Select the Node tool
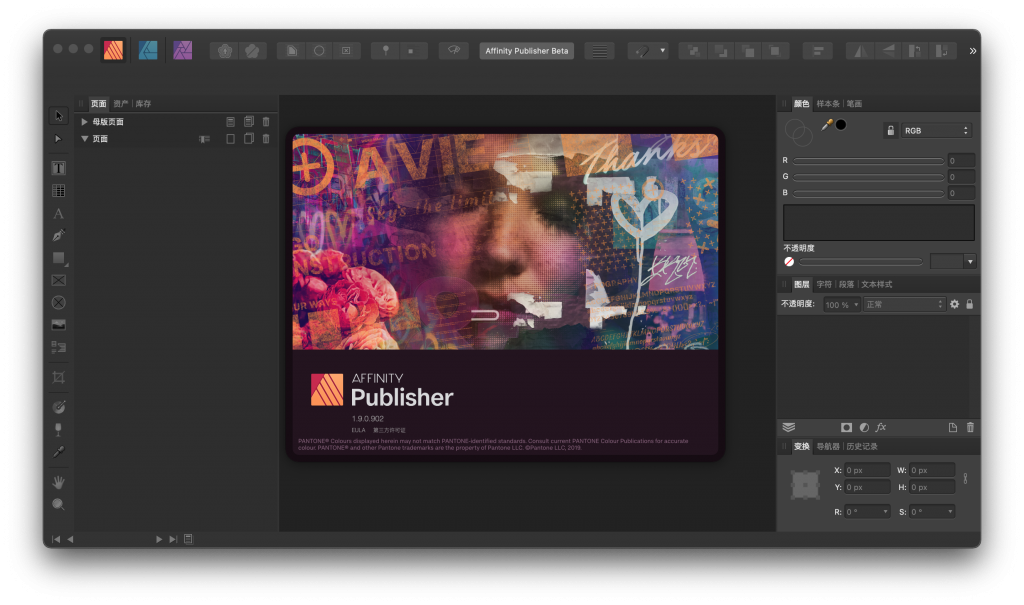 coord(59,139)
